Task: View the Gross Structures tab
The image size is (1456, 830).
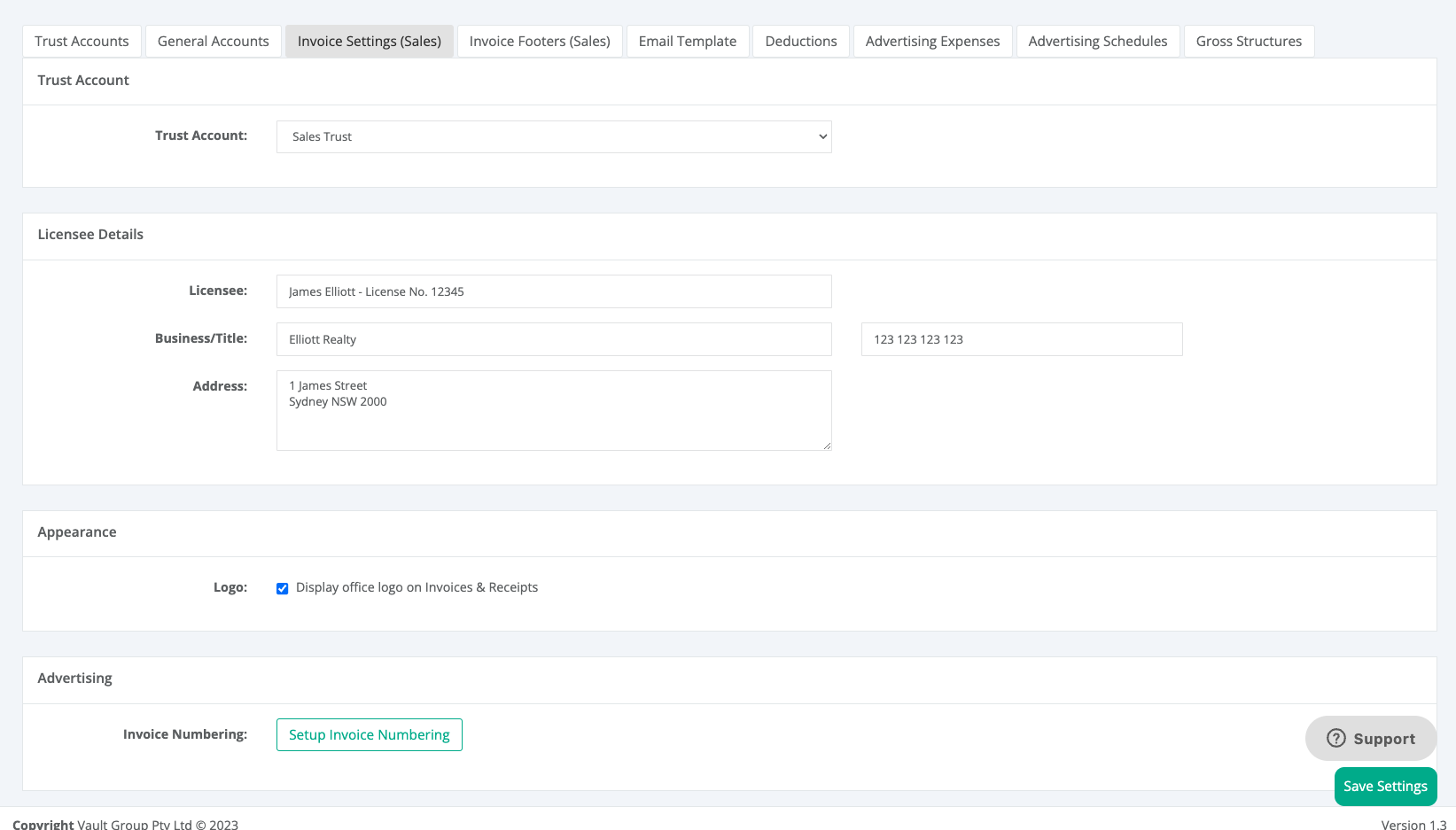Action: pos(1250,41)
